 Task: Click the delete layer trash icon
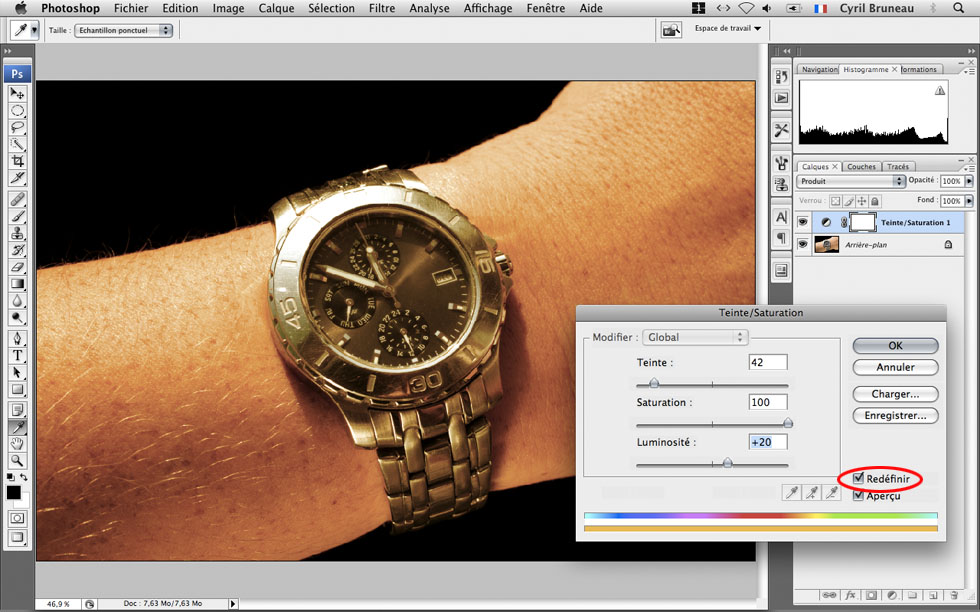[x=954, y=596]
